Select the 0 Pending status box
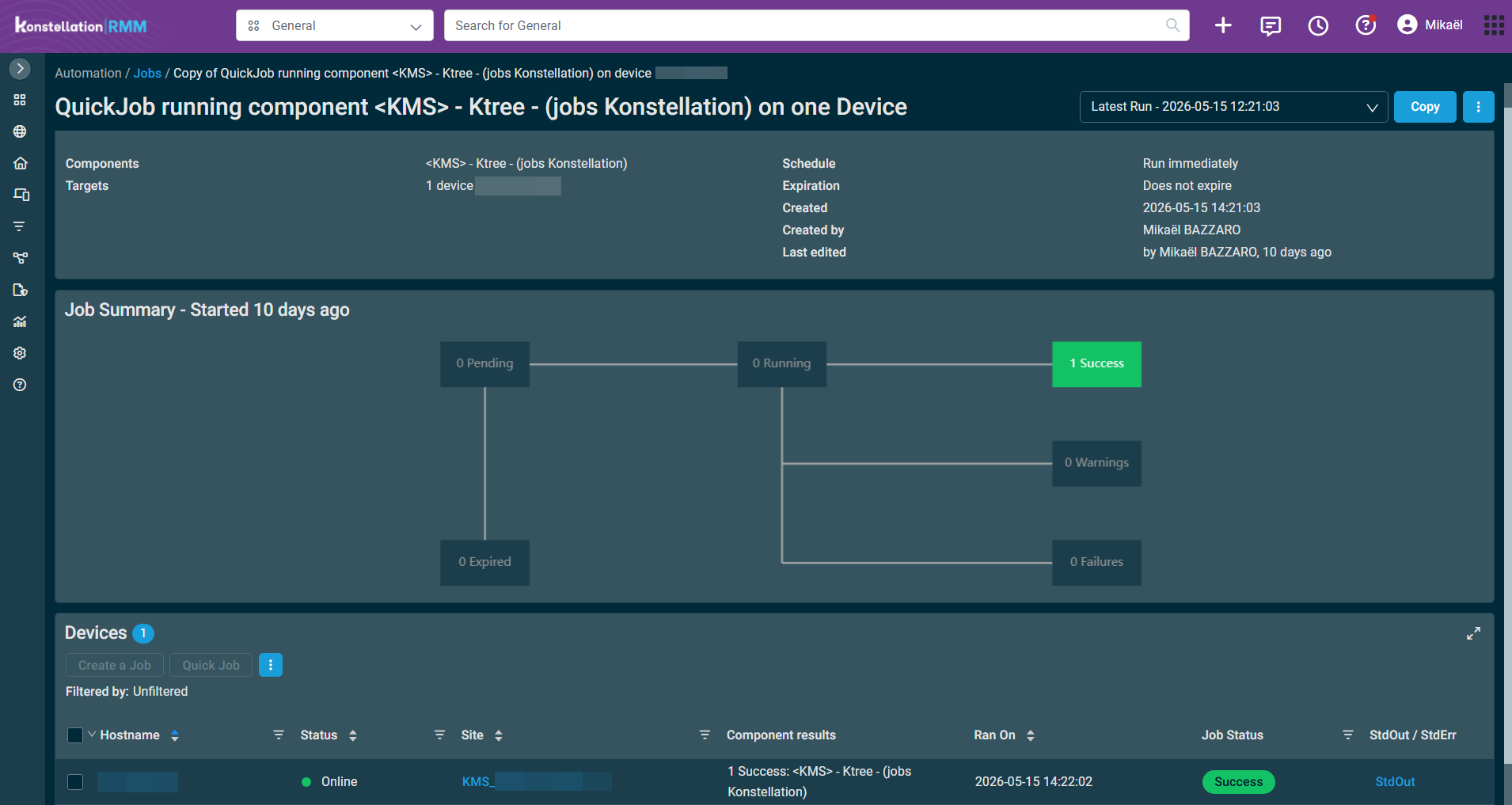Viewport: 1512px width, 805px height. point(484,364)
